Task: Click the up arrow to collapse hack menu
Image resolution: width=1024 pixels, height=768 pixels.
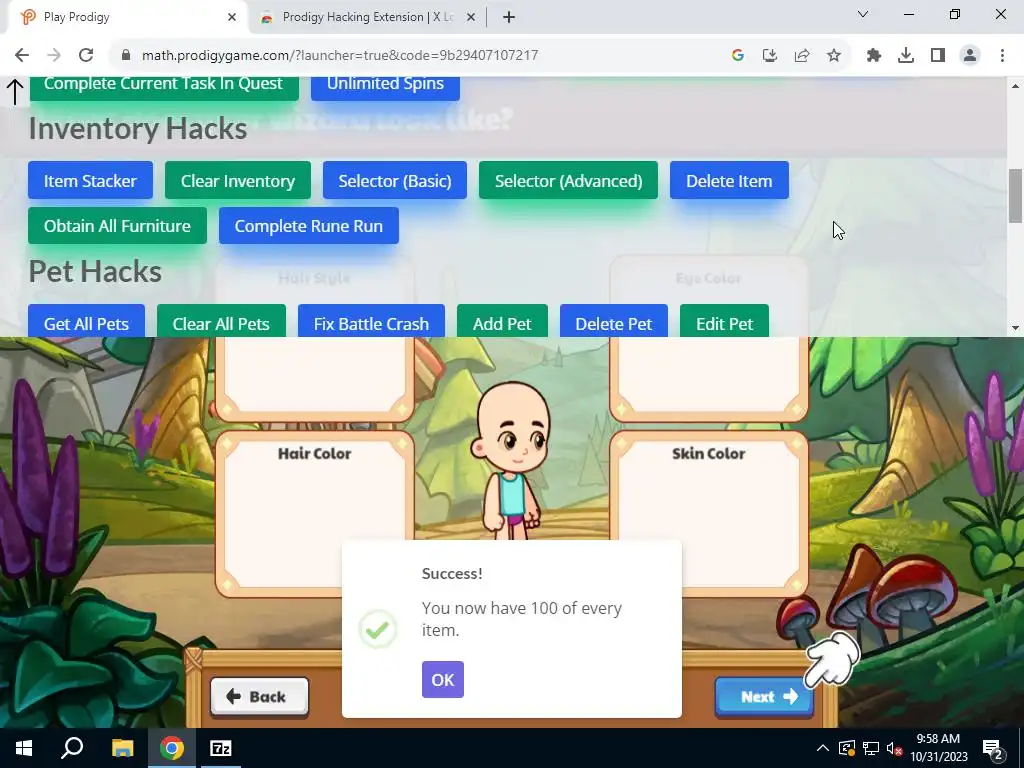Action: pyautogui.click(x=14, y=91)
